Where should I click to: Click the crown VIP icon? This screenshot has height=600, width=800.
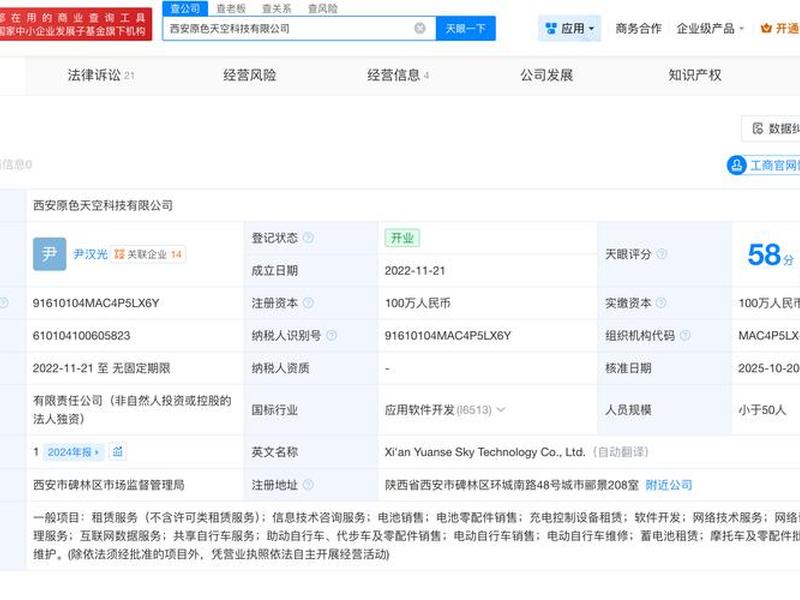coord(766,28)
